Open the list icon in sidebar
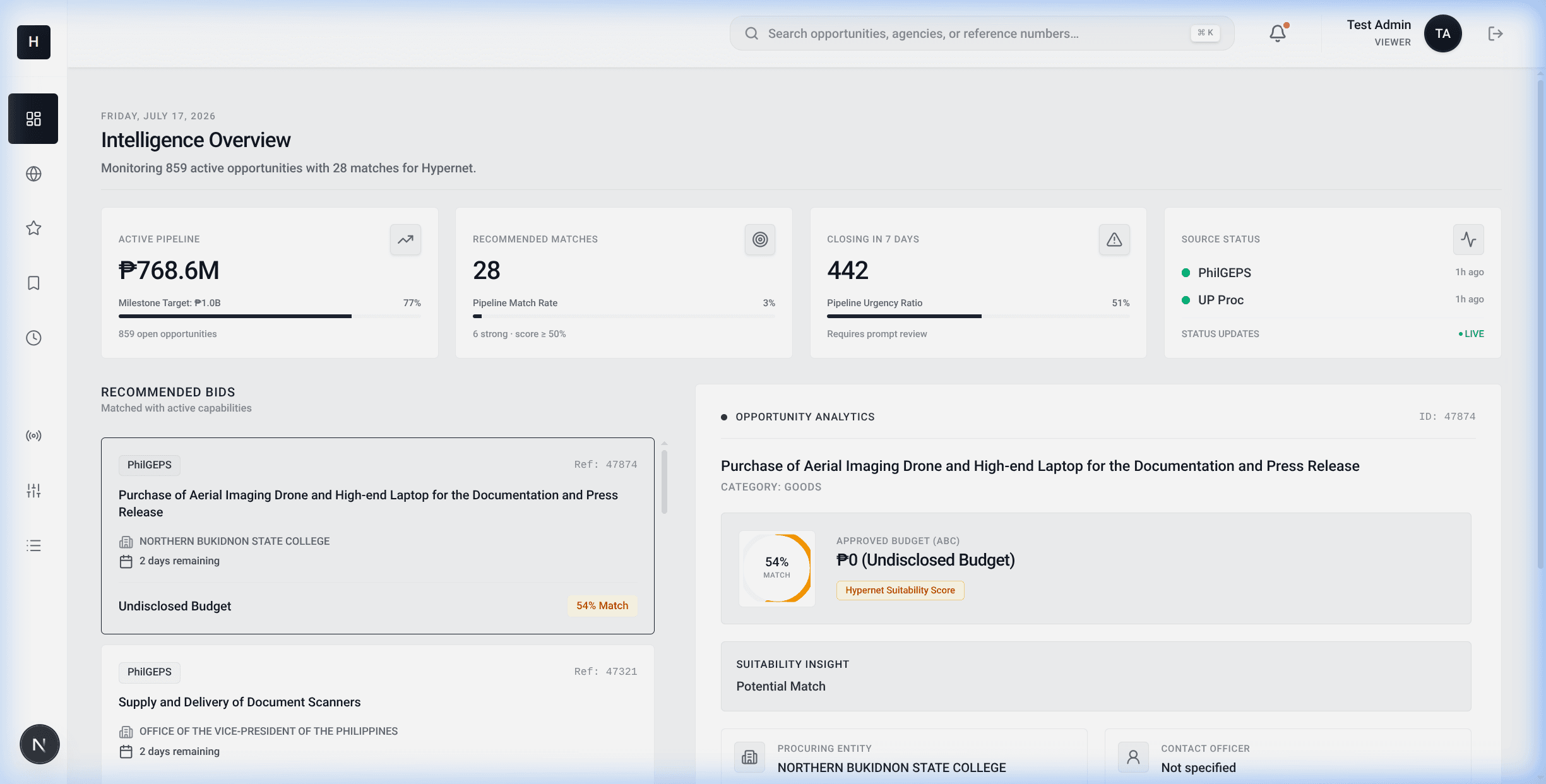This screenshot has width=1546, height=784. pyautogui.click(x=33, y=545)
